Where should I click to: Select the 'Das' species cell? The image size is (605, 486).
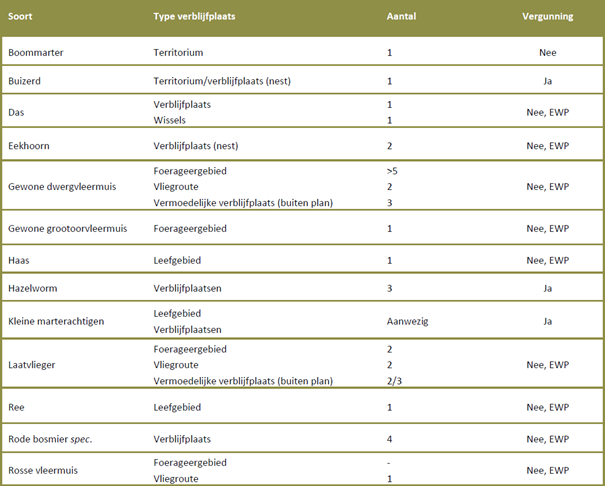[x=16, y=112]
